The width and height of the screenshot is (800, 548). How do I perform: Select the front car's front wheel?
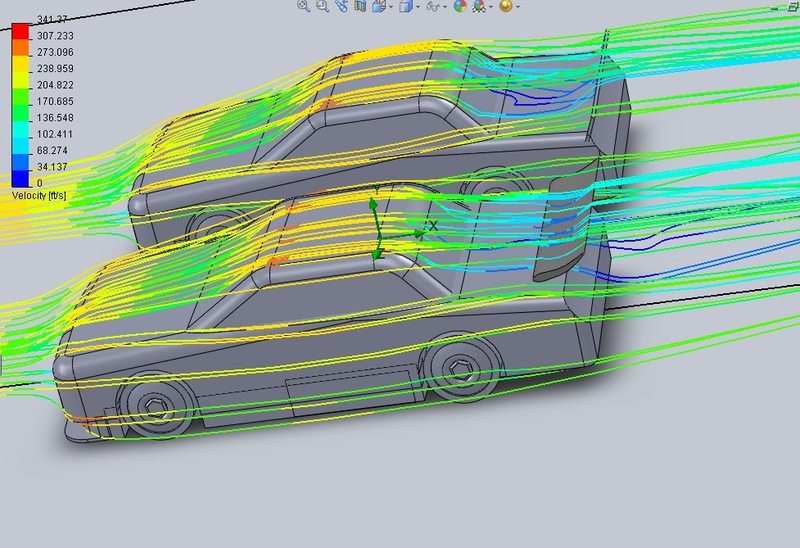(156, 406)
